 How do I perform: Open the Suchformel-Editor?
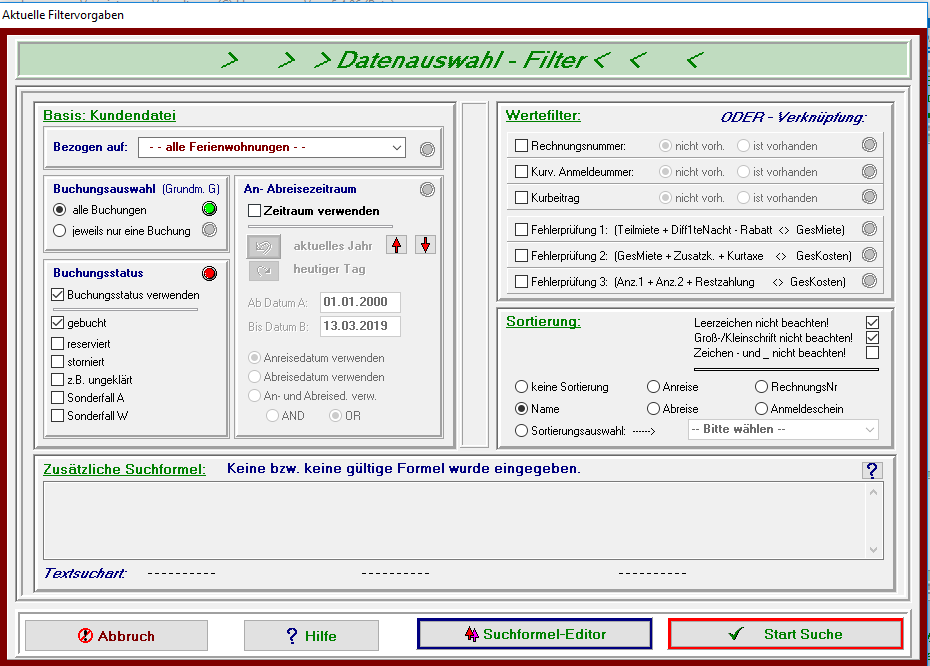[x=534, y=634]
